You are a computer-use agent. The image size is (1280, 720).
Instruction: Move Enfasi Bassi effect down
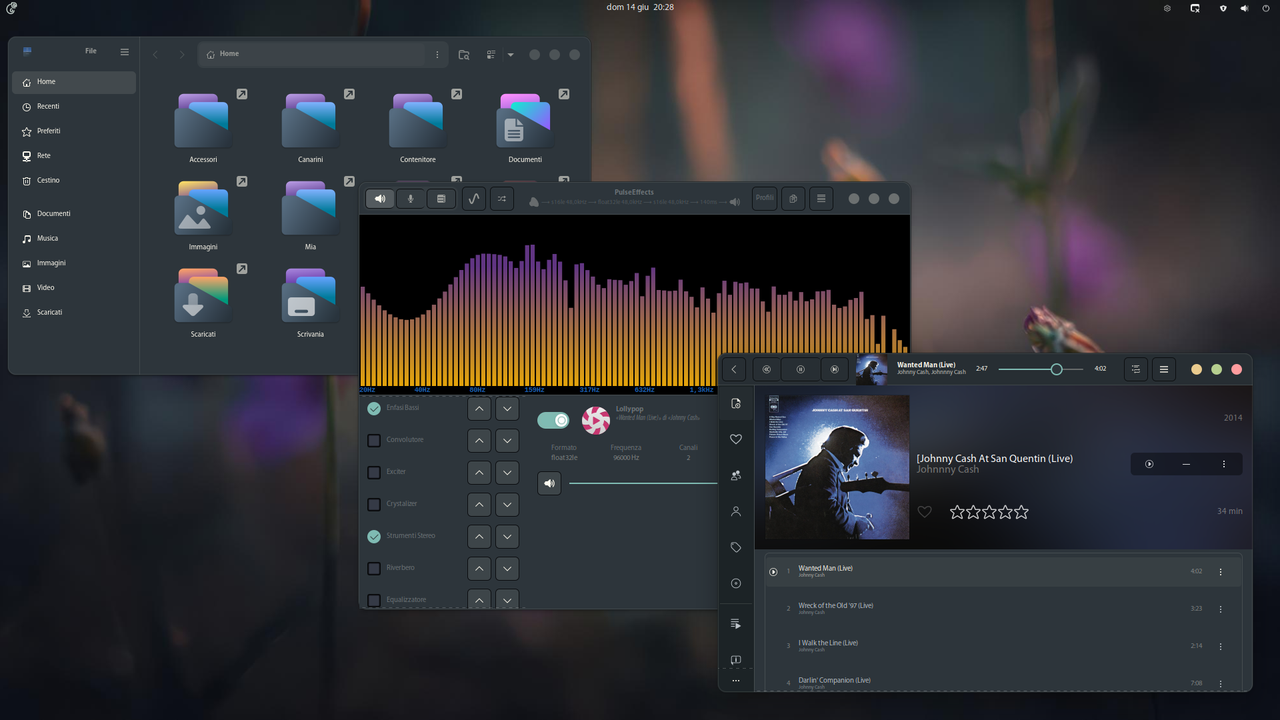[x=507, y=408]
